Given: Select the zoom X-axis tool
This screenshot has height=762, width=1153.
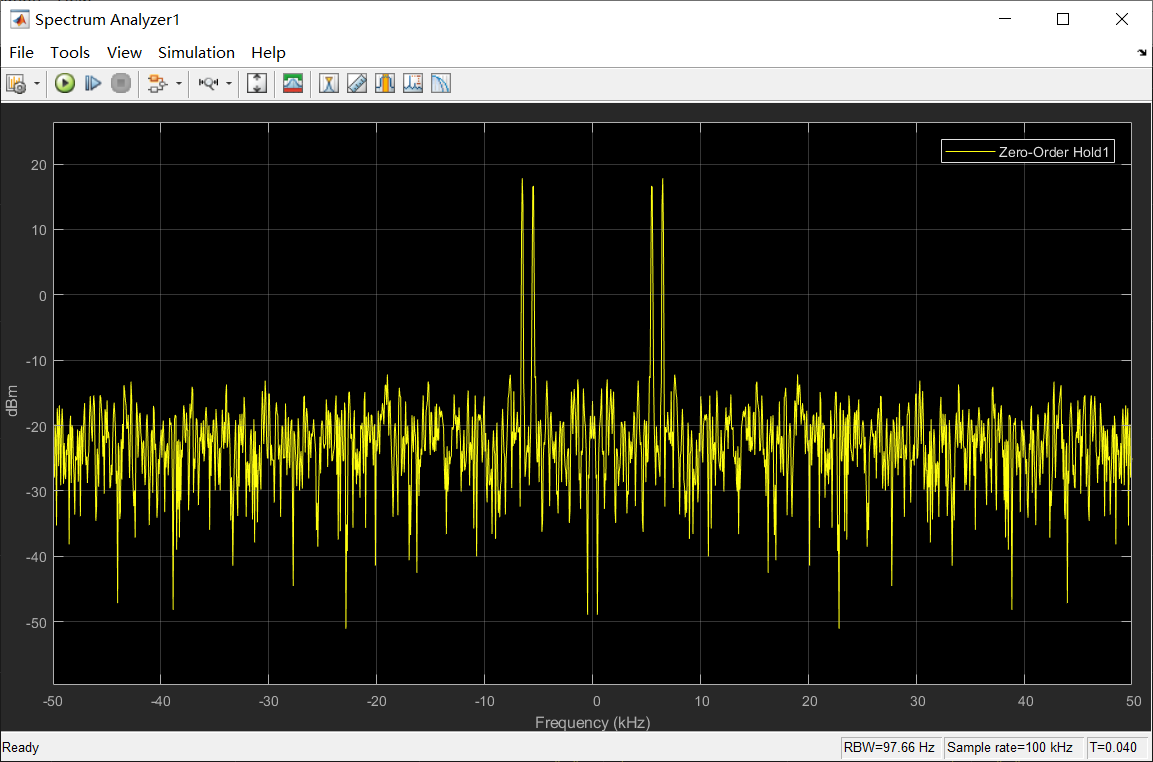Looking at the screenshot, I should pyautogui.click(x=208, y=84).
